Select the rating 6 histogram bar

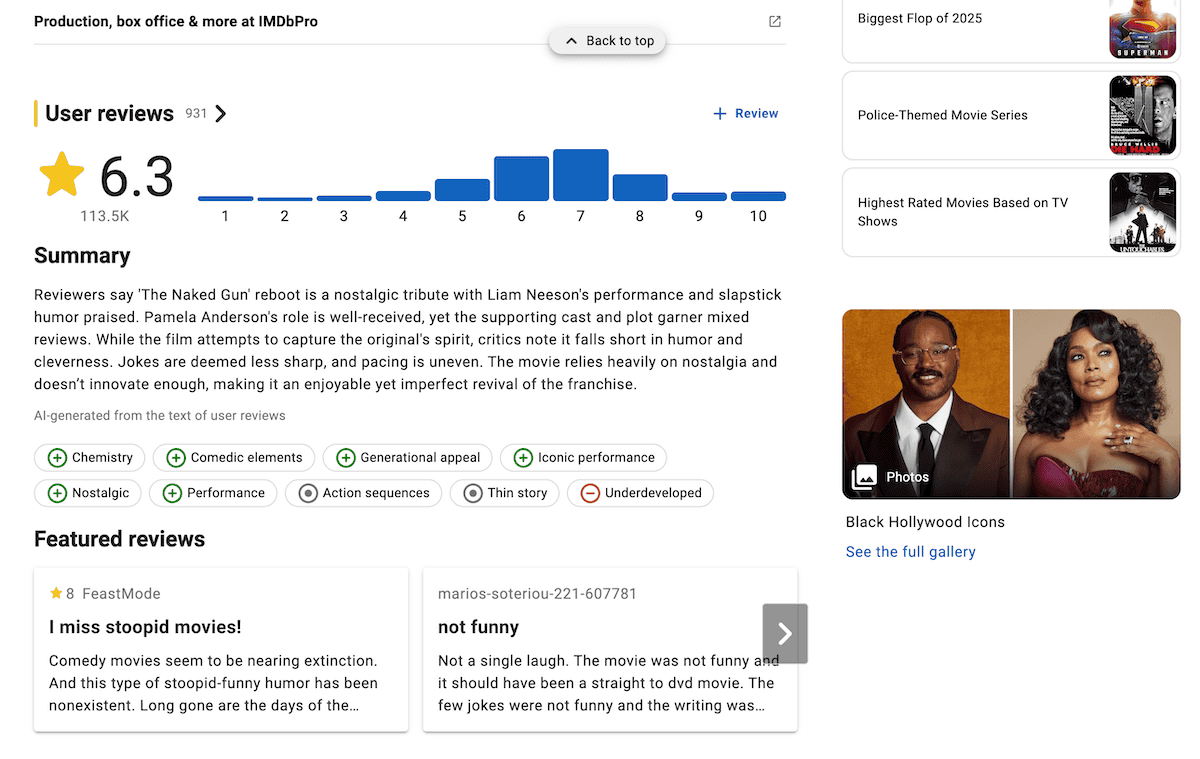tap(521, 179)
